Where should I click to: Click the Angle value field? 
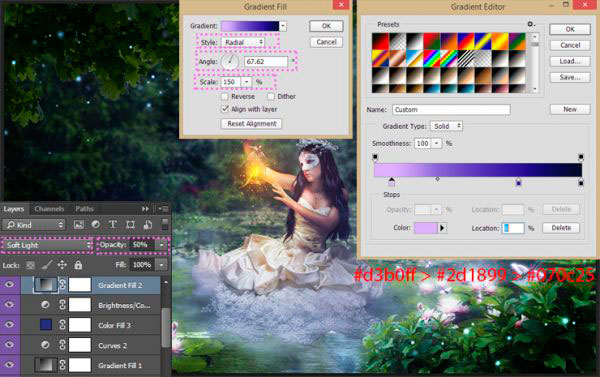[266, 61]
